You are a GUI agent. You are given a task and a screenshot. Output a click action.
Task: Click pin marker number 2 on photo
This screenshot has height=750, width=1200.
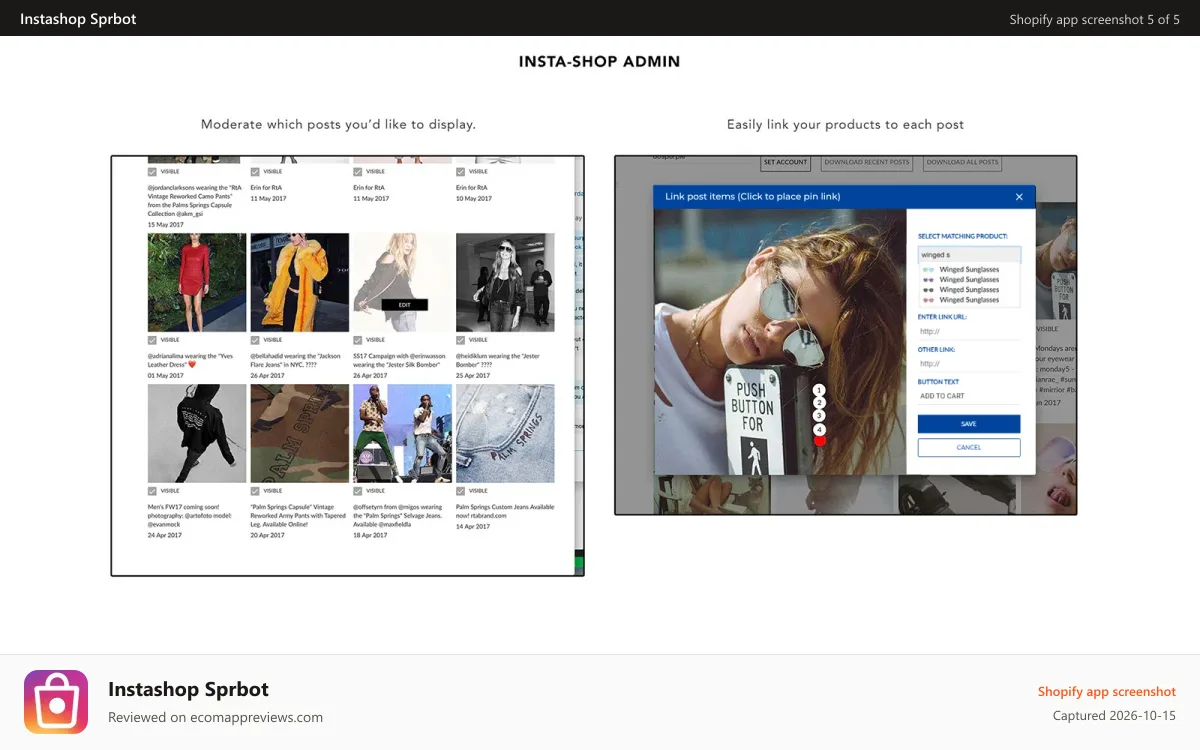click(x=819, y=403)
